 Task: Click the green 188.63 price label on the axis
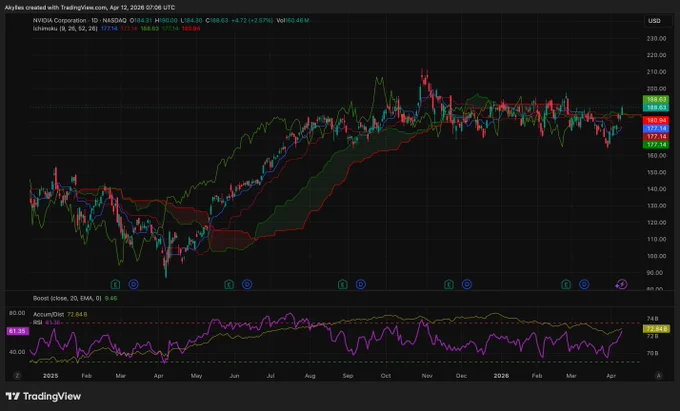point(656,100)
